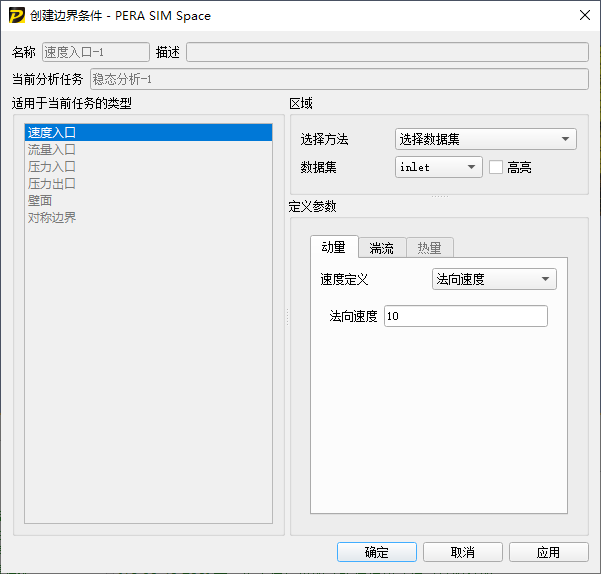Switch to the 湍流 tab

[382, 248]
